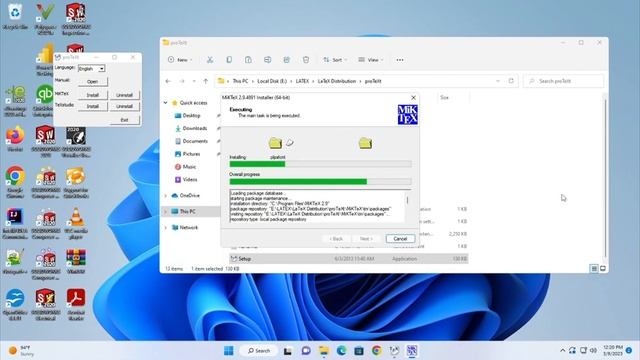Open Microsoft Edge from the taskbar
The width and height of the screenshot is (640, 360).
[x=341, y=351]
